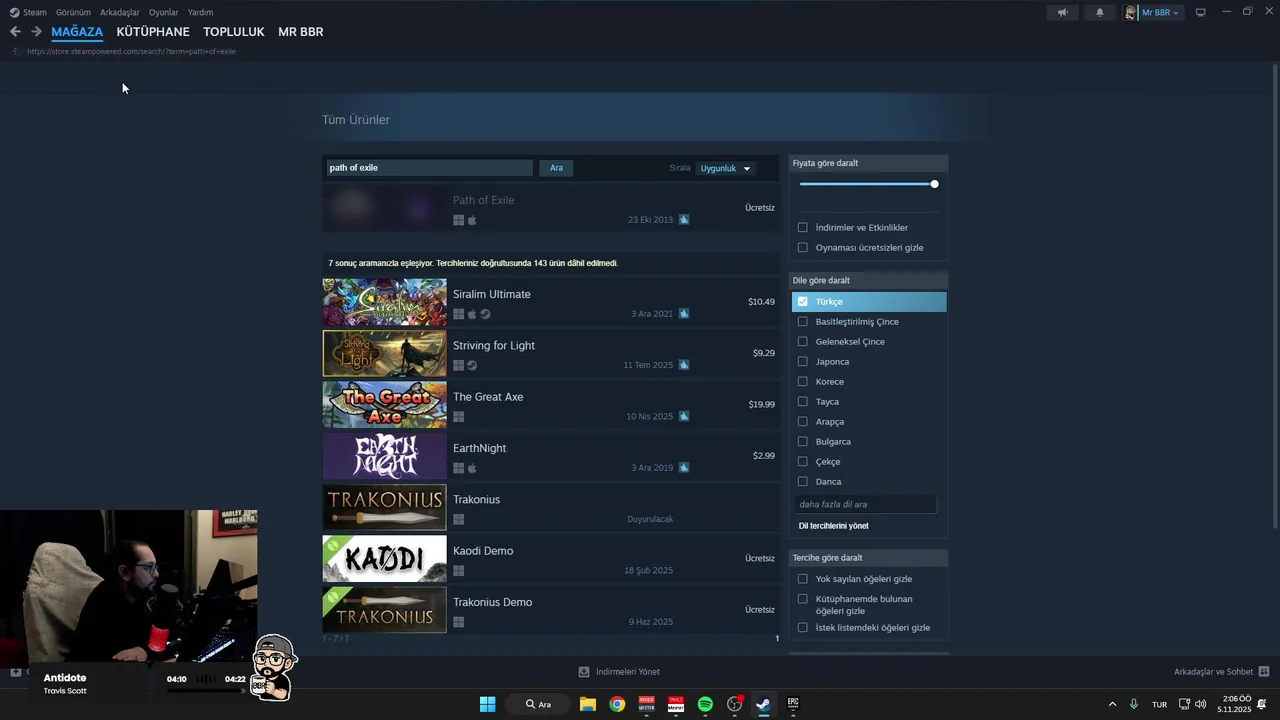This screenshot has width=1280, height=720.
Task: Switch to KÜTÜPHANE tab
Action: coord(153,32)
